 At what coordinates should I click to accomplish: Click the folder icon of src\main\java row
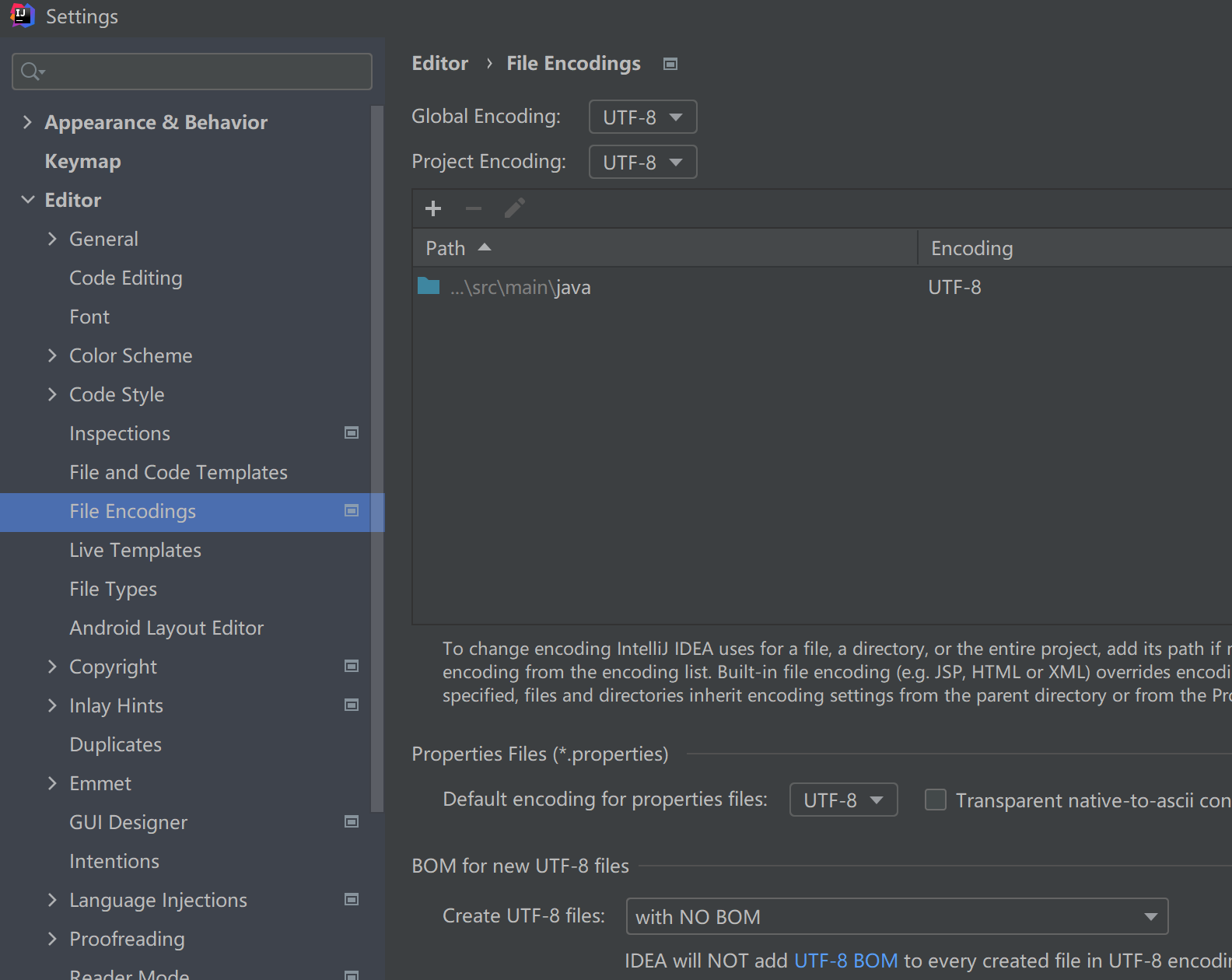[x=429, y=286]
